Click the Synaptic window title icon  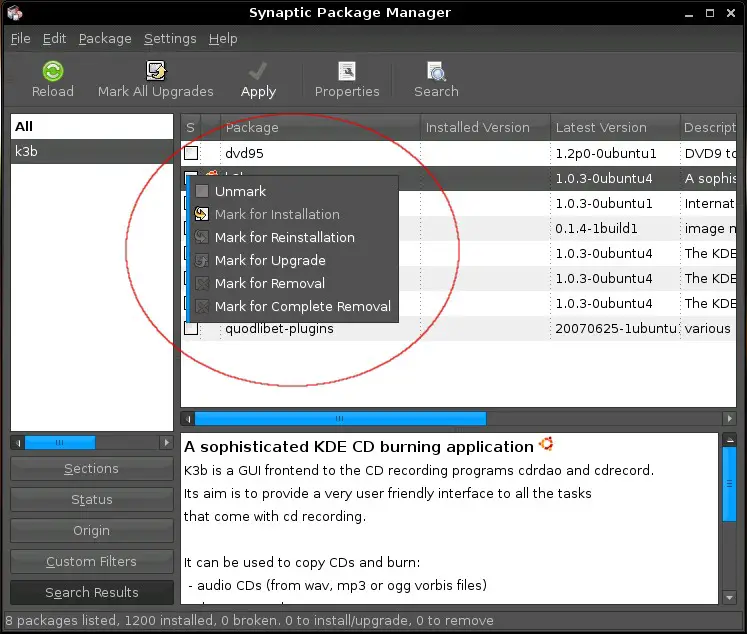pyautogui.click(x=15, y=12)
